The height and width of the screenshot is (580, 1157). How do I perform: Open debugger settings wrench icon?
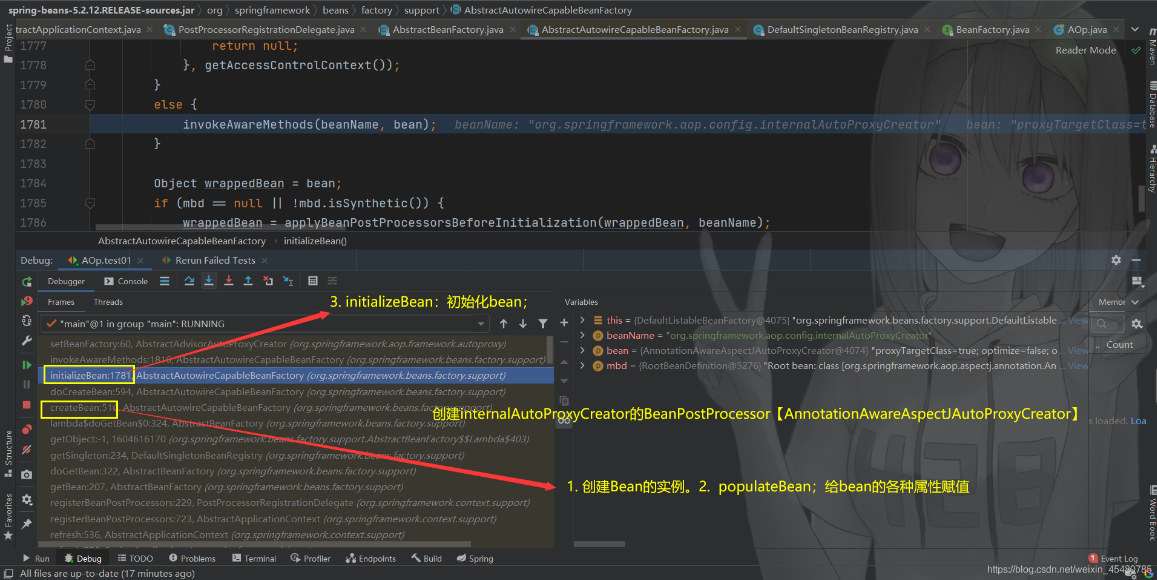click(x=27, y=340)
